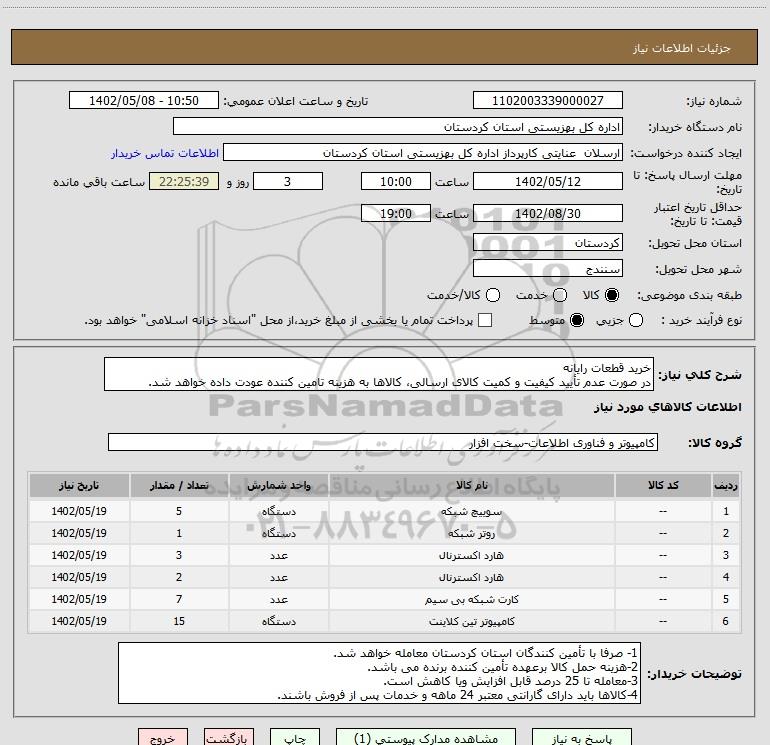Click مشاهده مدارک پیوستی (1) button

click(x=426, y=738)
